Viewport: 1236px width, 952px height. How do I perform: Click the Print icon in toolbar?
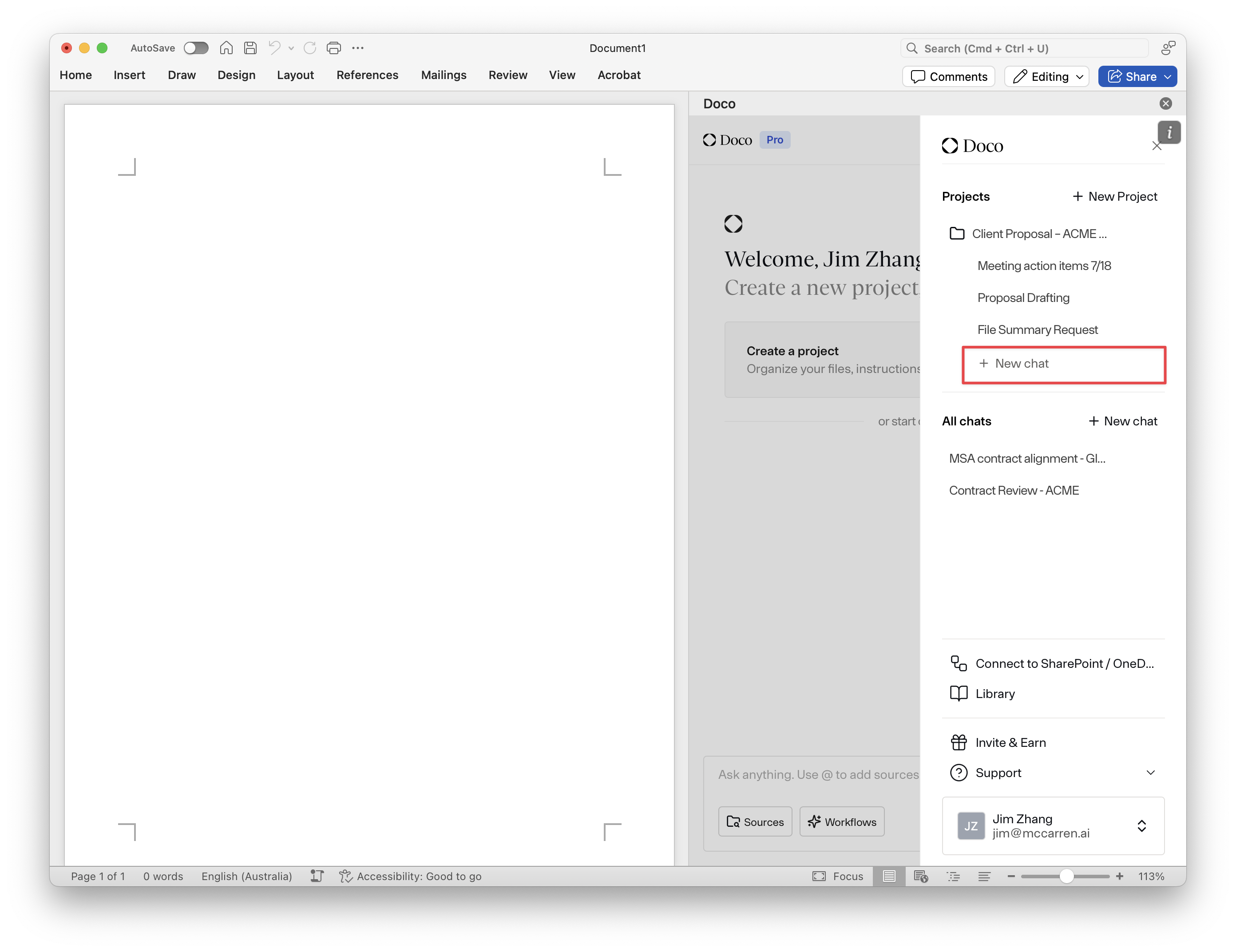[334, 48]
